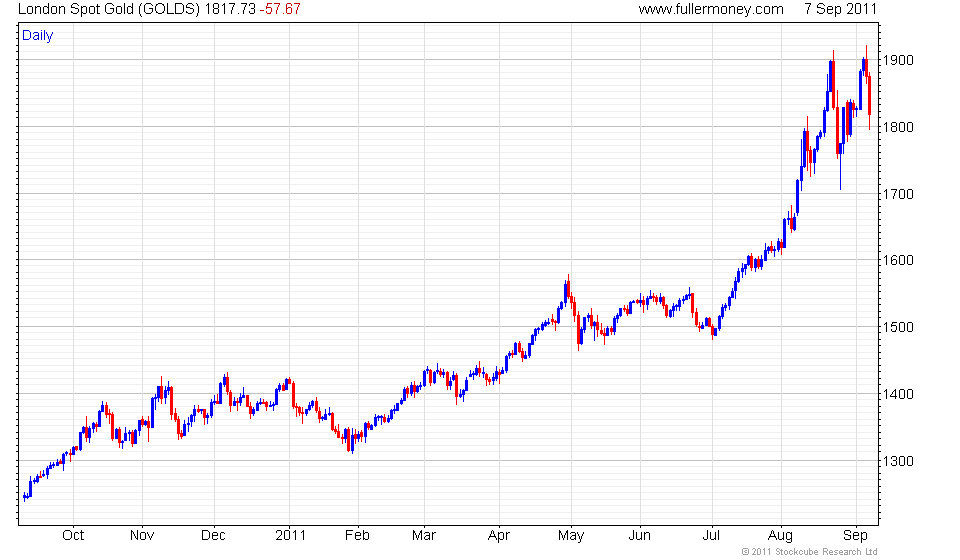Click the red change value -57.67
The width and height of the screenshot is (960, 560).
click(x=280, y=9)
